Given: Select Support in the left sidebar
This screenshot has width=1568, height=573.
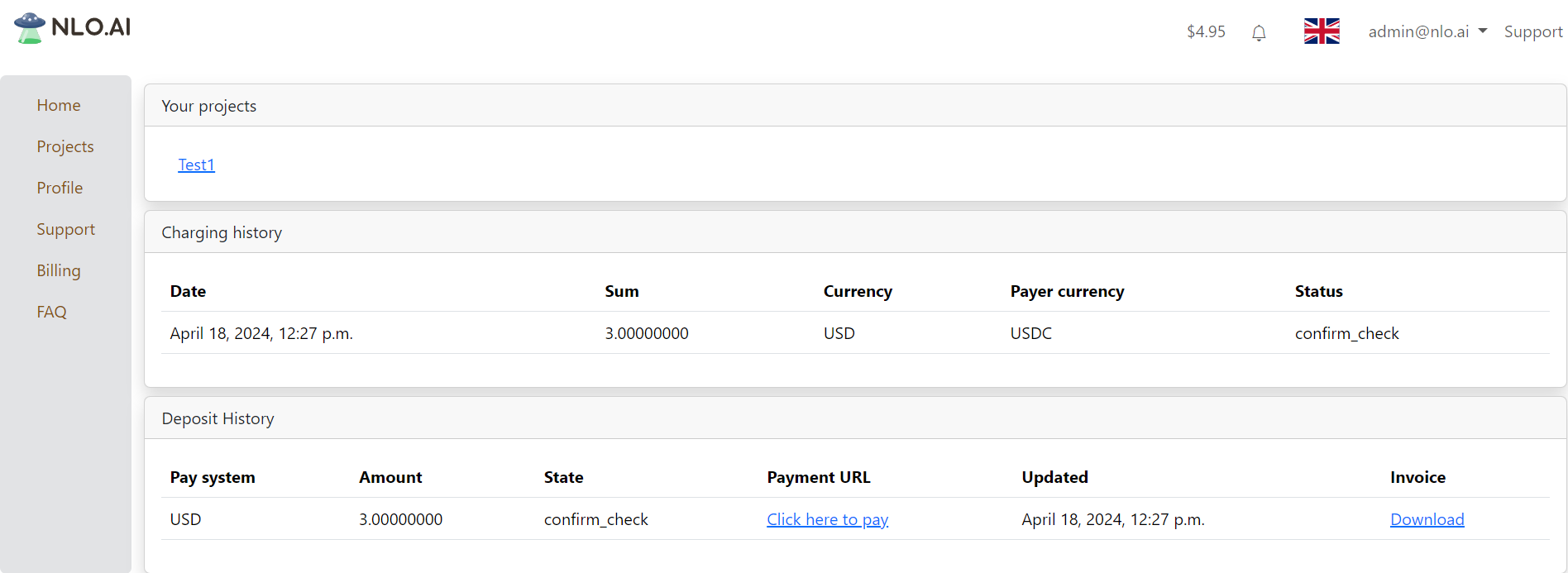Looking at the screenshot, I should (x=65, y=229).
